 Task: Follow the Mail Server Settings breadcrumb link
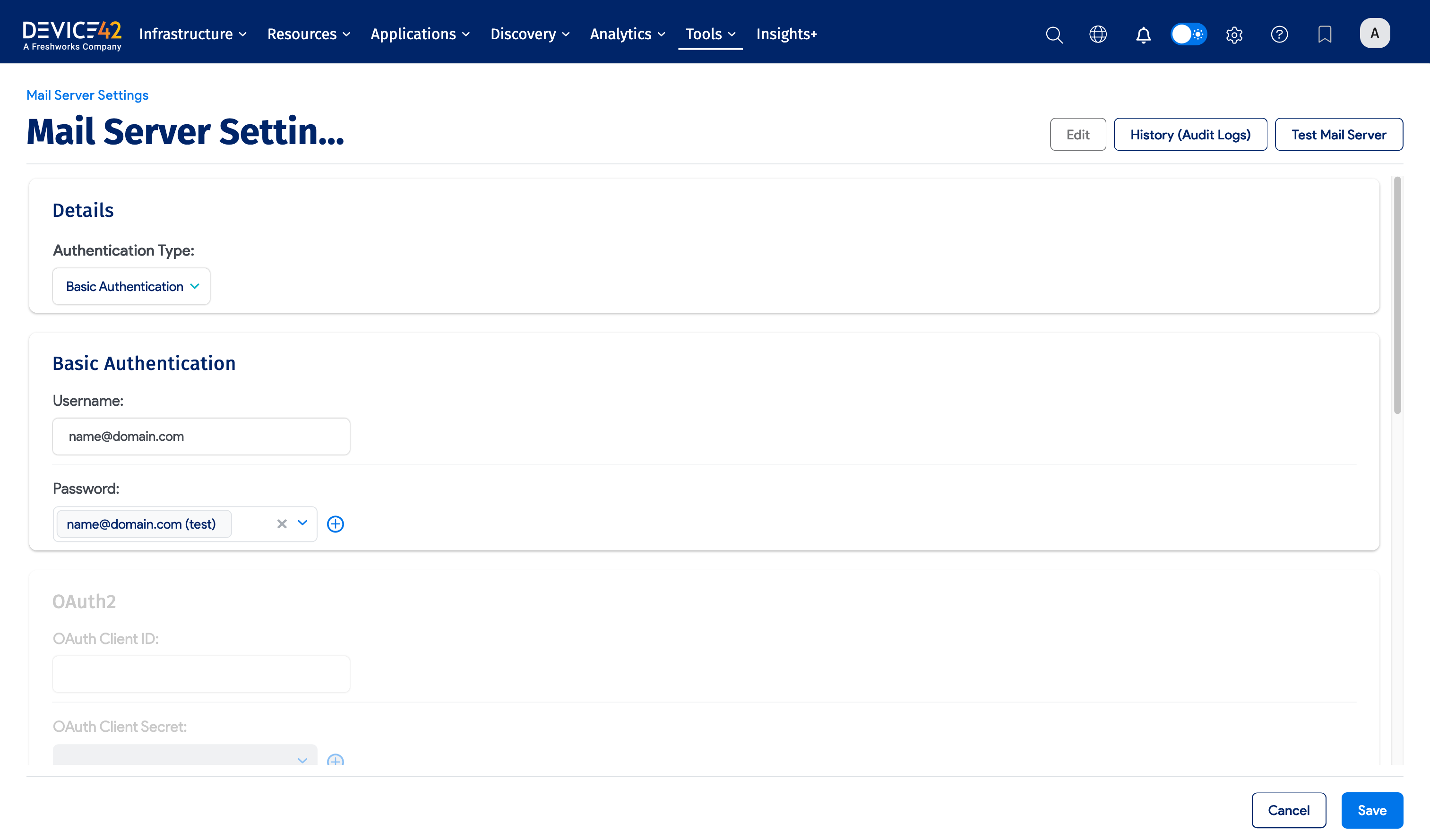pos(87,94)
